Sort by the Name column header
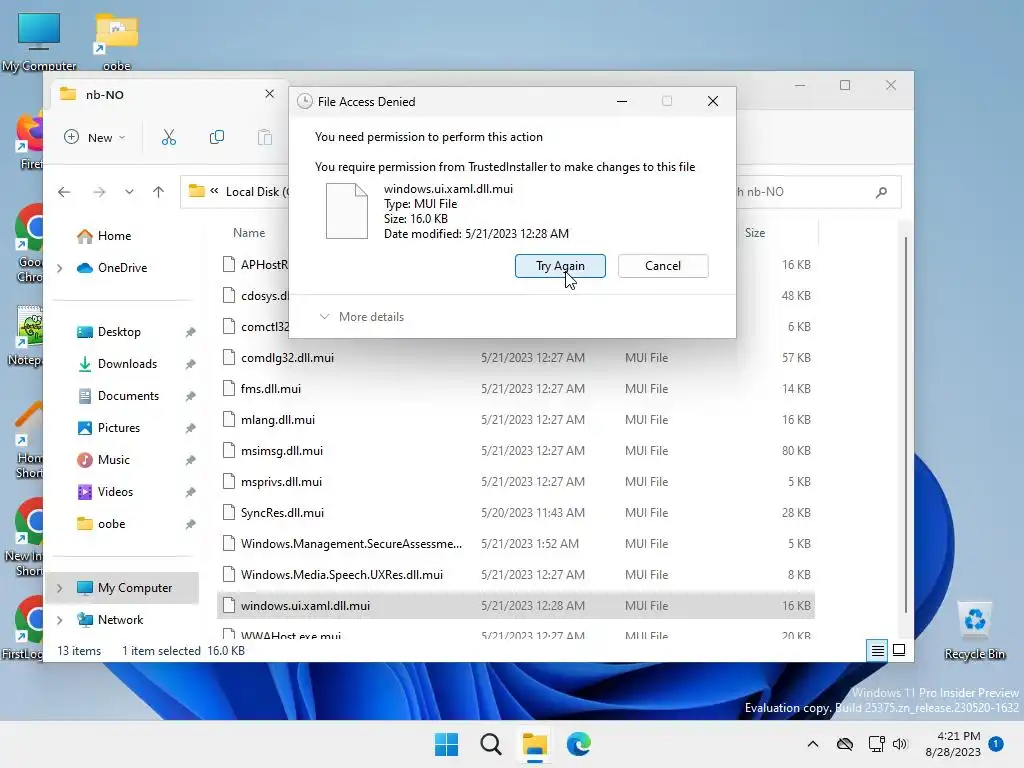Image resolution: width=1024 pixels, height=768 pixels. click(x=249, y=232)
